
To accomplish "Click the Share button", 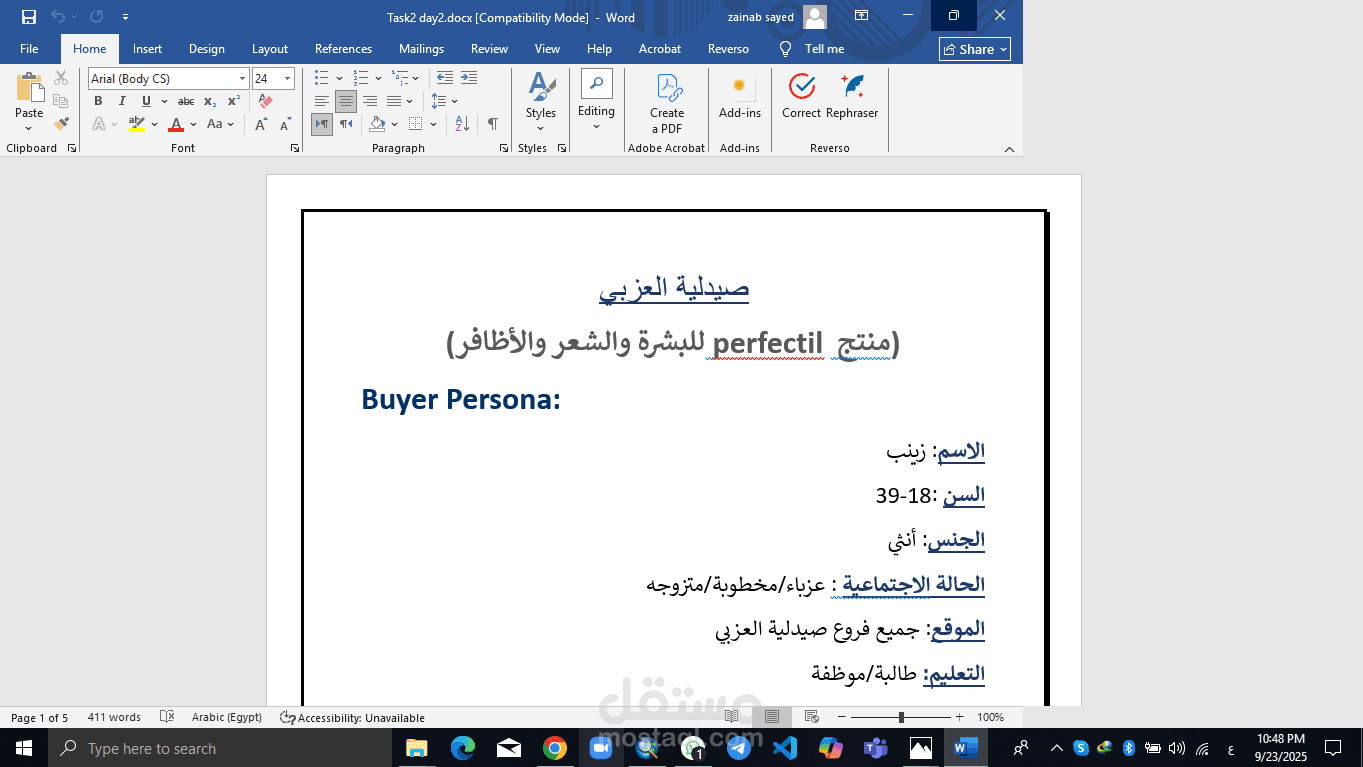I will [x=975, y=49].
